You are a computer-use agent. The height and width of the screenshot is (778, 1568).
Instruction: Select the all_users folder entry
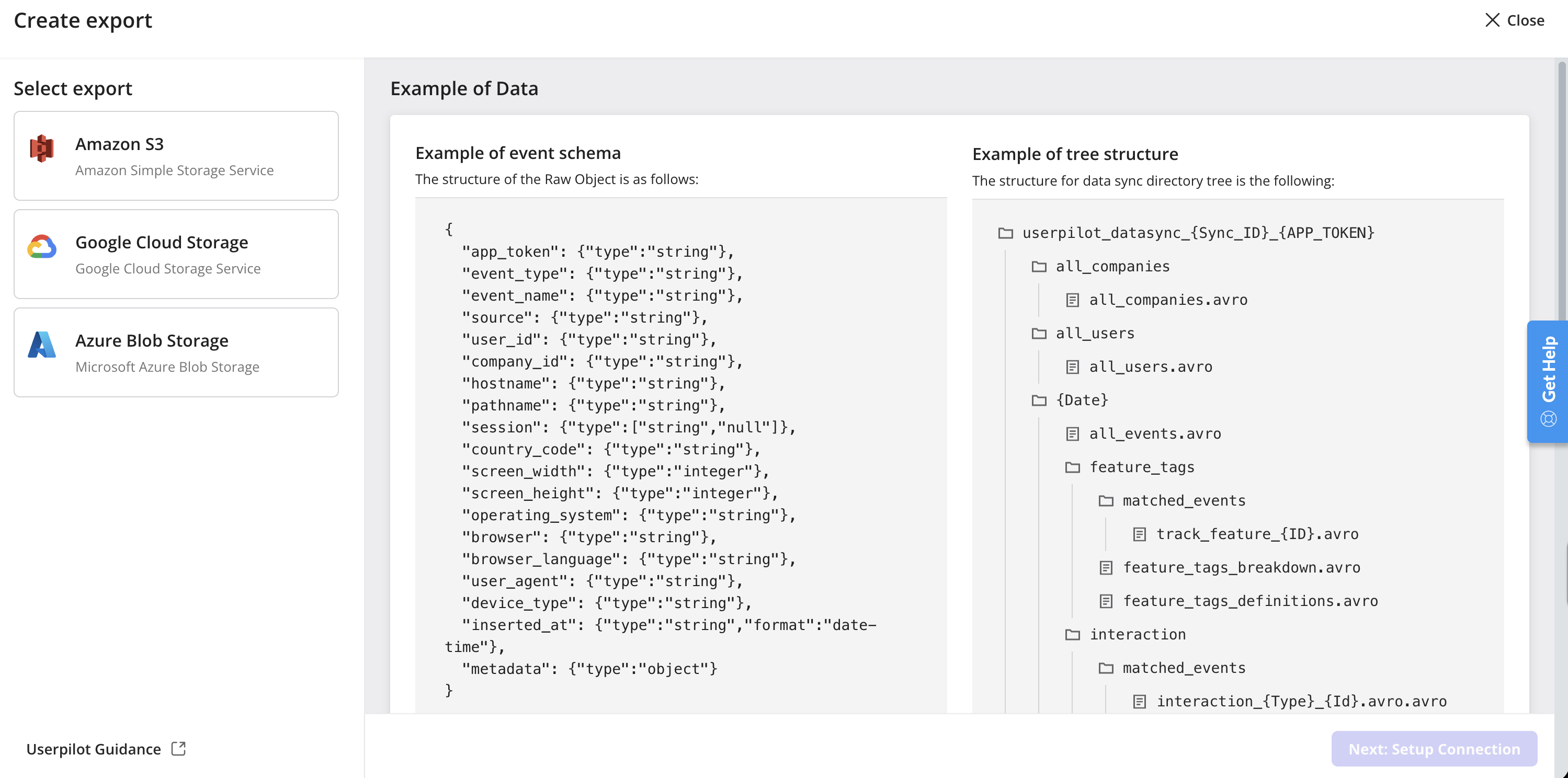point(1083,334)
